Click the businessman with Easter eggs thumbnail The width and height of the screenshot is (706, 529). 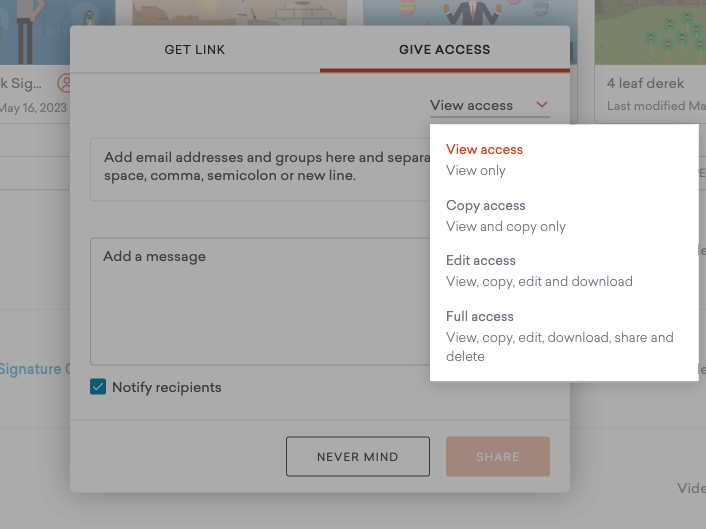[x=465, y=12]
